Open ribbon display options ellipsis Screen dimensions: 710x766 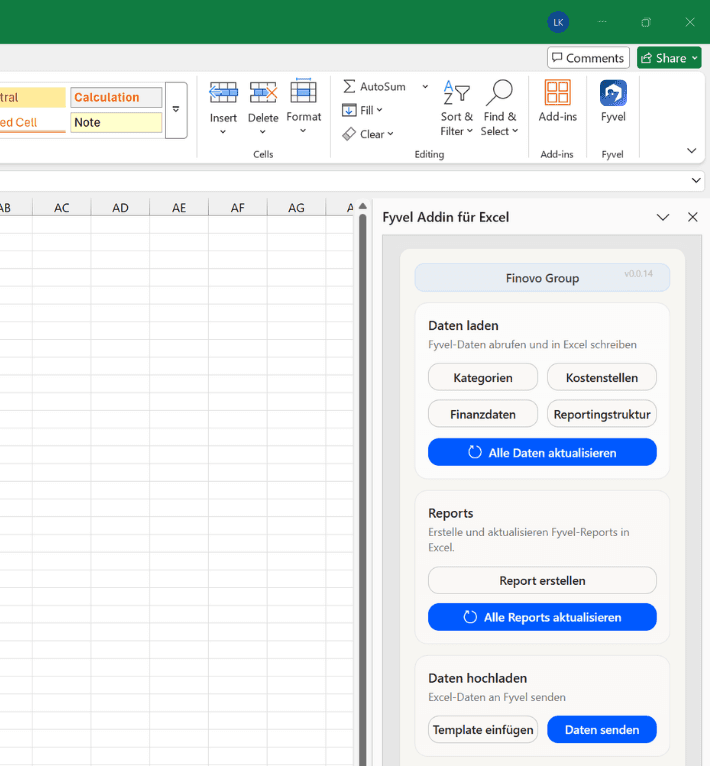coord(602,22)
